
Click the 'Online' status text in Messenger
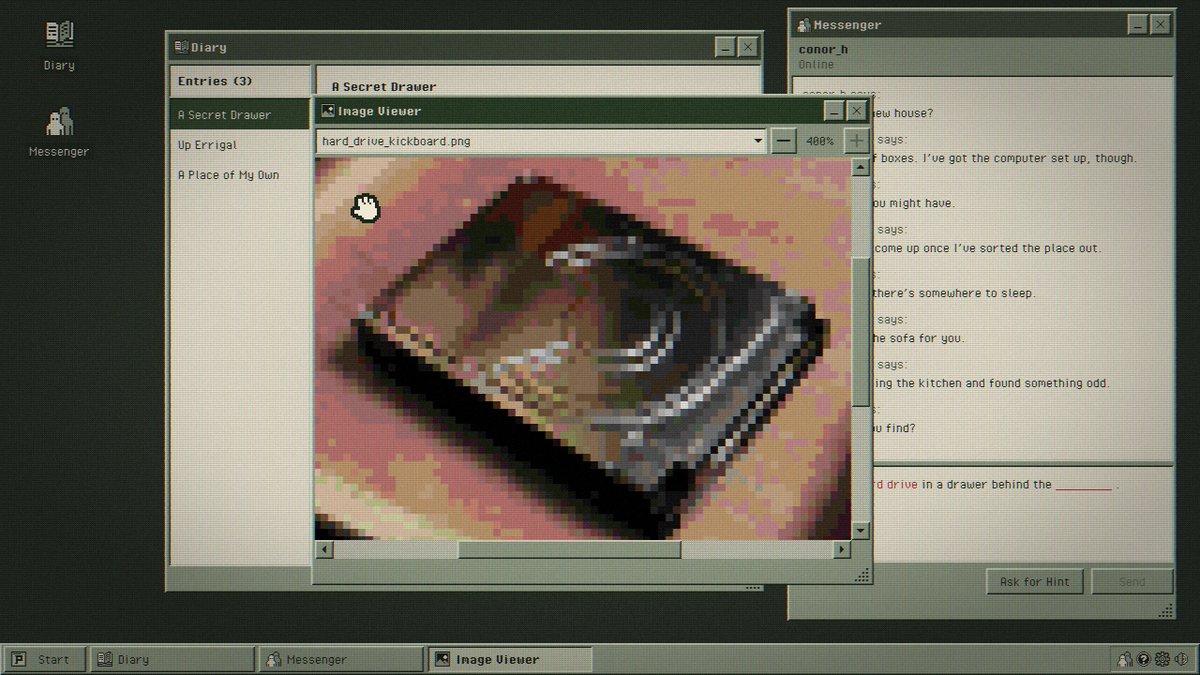[816, 64]
